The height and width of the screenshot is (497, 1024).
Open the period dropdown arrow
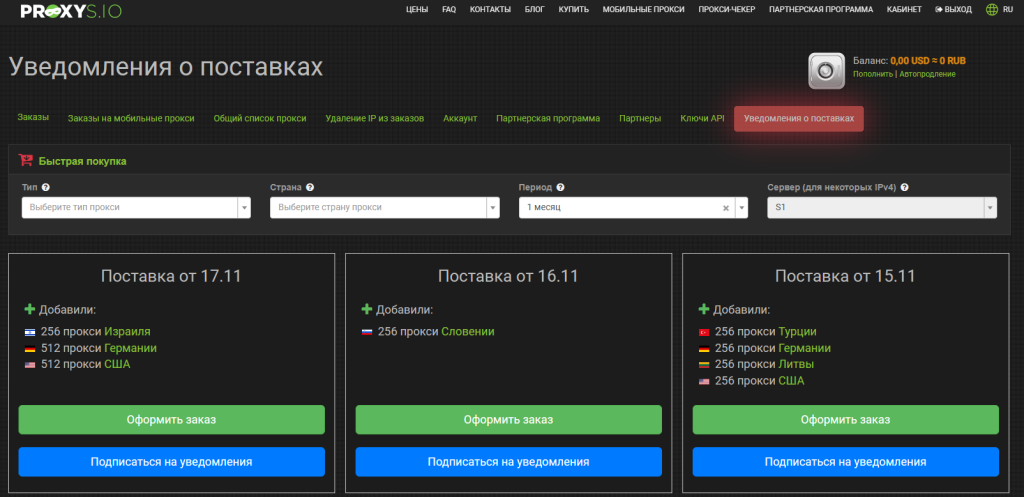click(741, 208)
